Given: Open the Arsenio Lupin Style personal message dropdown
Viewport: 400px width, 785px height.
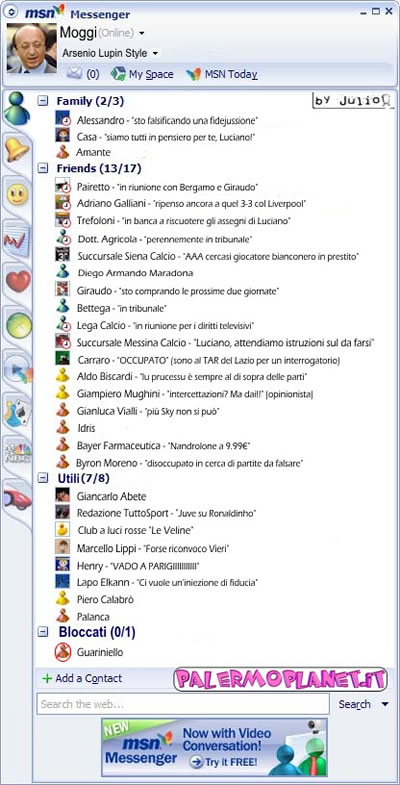Looking at the screenshot, I should click(155, 53).
